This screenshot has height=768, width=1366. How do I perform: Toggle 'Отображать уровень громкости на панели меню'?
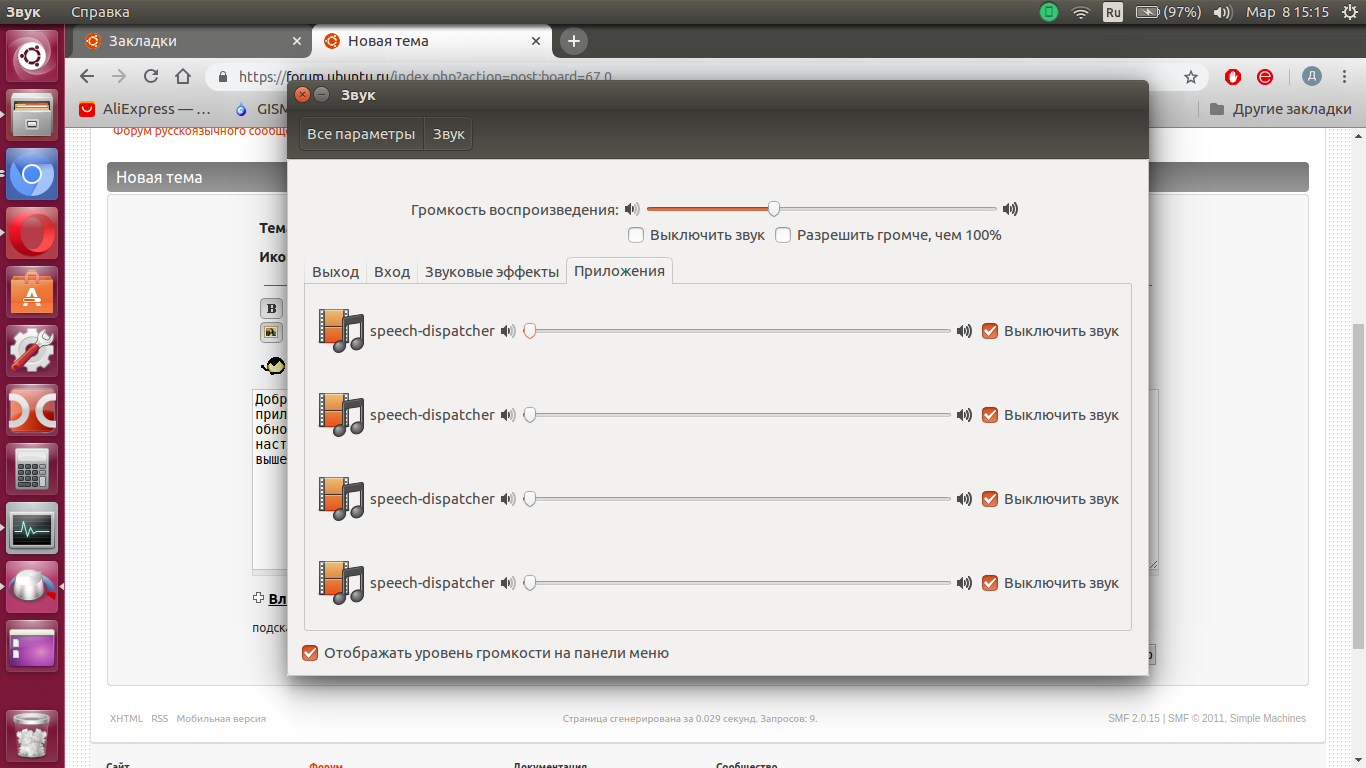(x=485, y=653)
